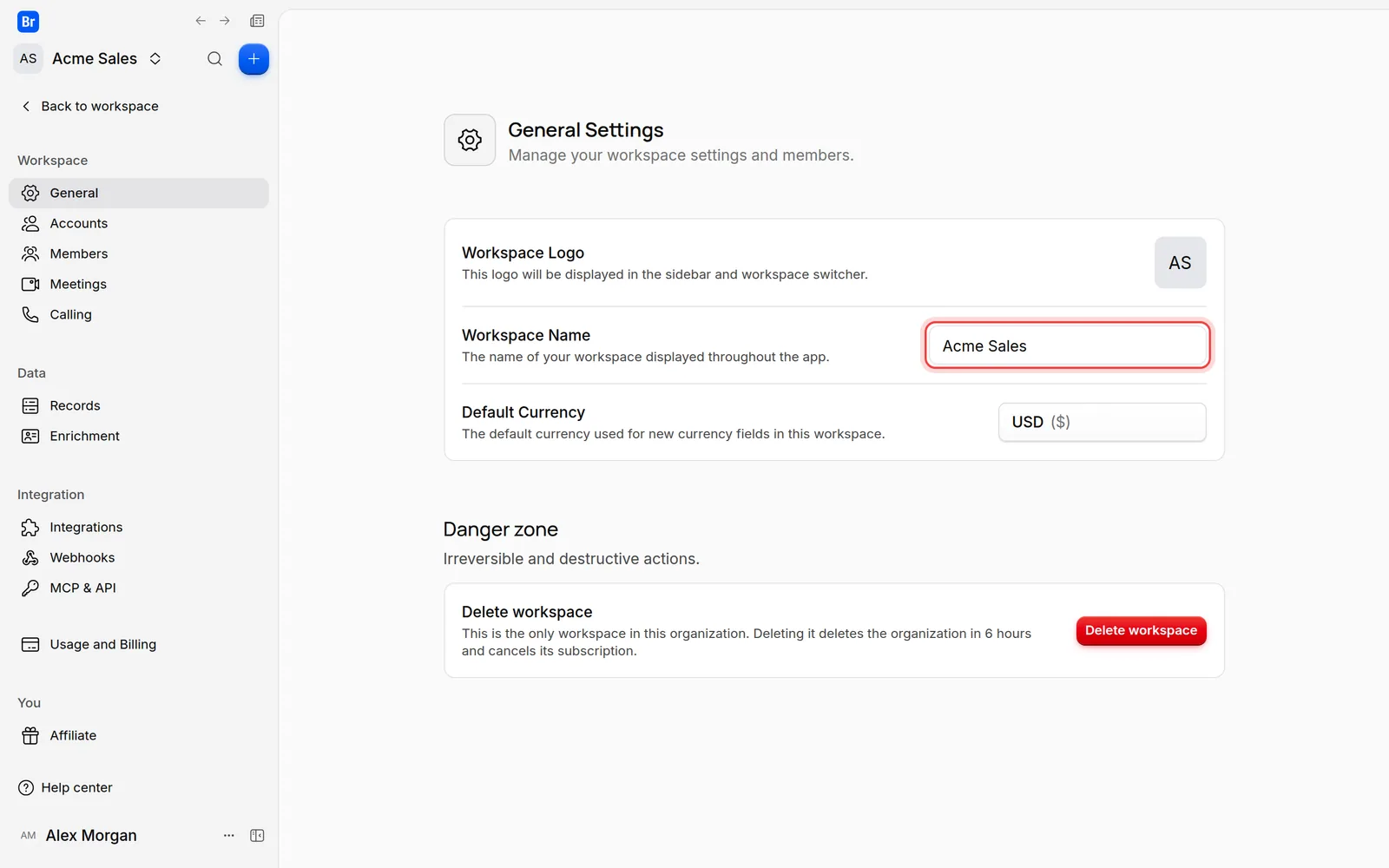Click the blue plus create button
This screenshot has width=1389, height=868.
coord(253,59)
